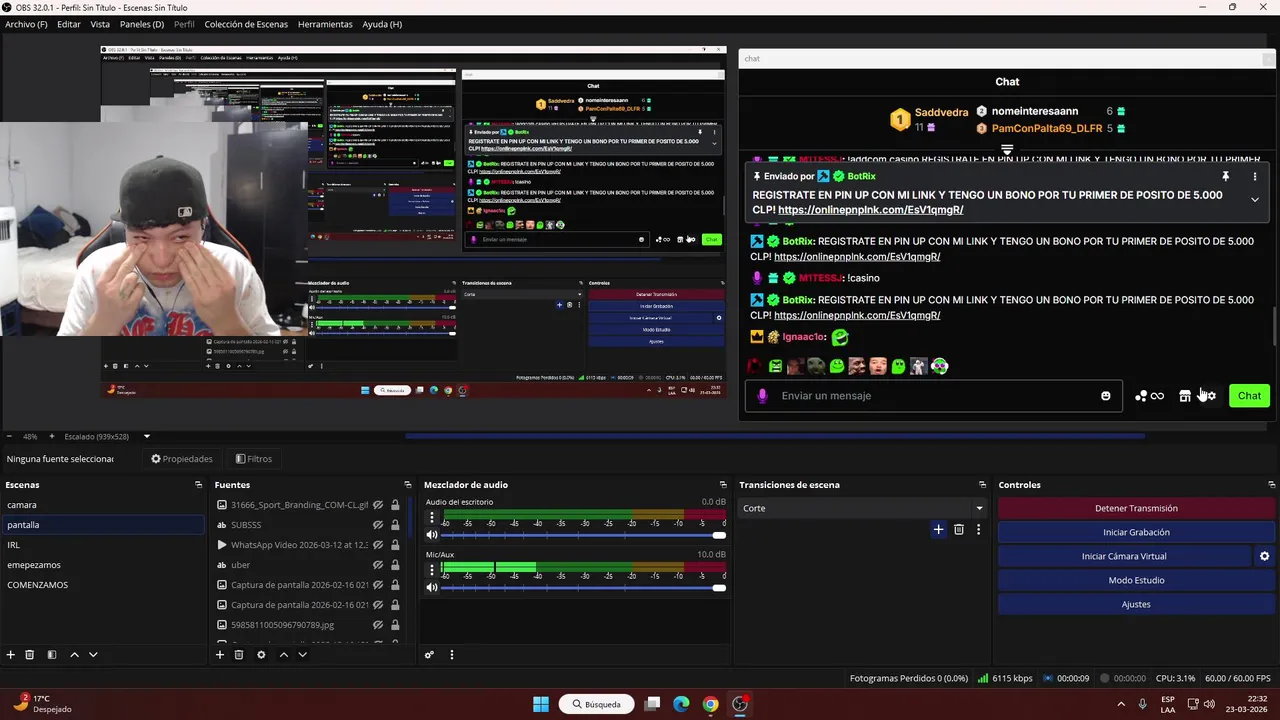Image resolution: width=1280 pixels, height=720 pixels.
Task: Open the Editar menu
Action: click(x=69, y=24)
